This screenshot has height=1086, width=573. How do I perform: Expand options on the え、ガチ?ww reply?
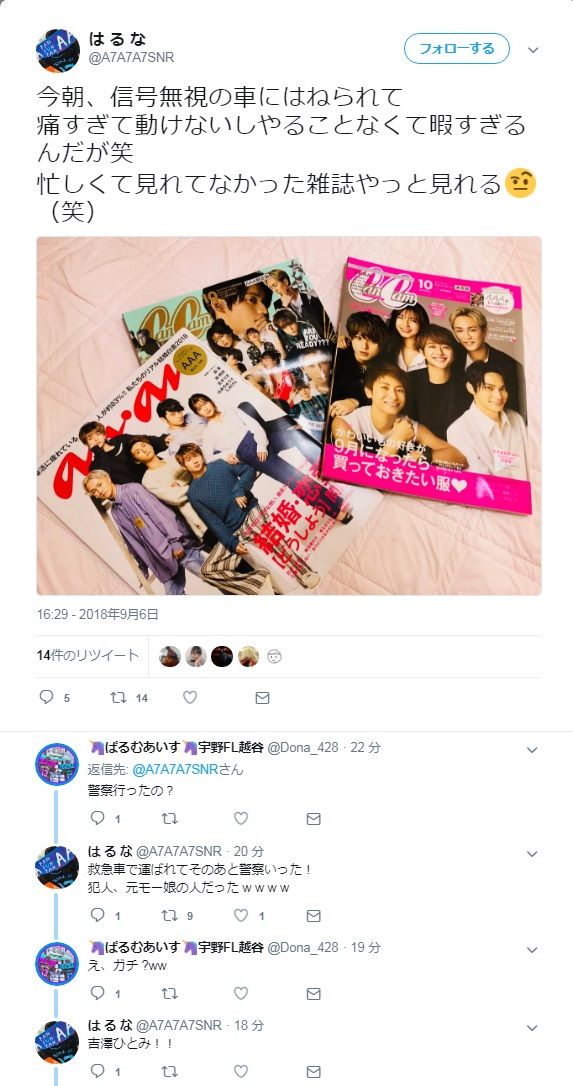coord(532,949)
